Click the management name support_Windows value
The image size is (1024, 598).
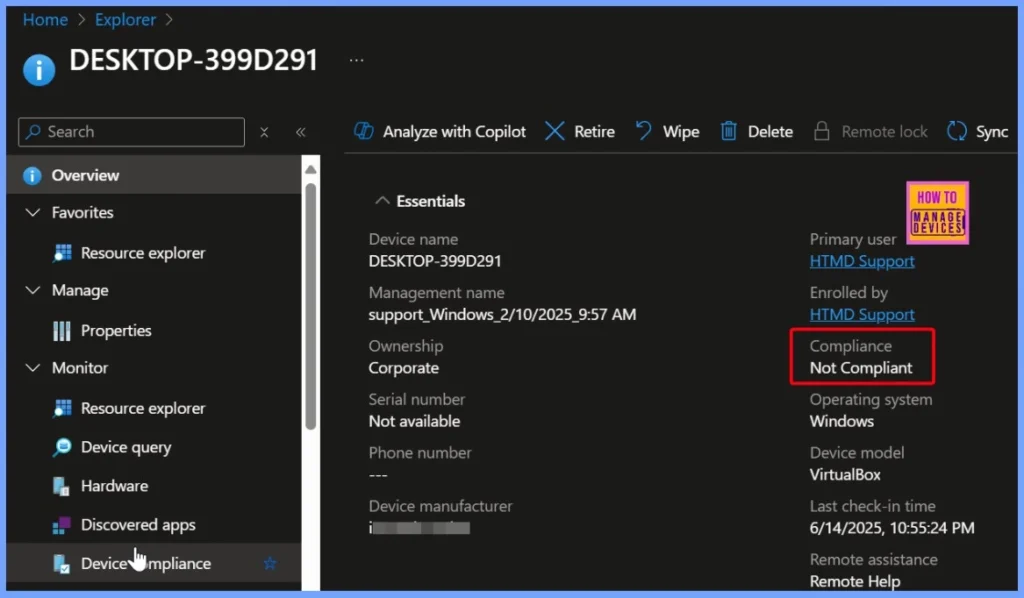click(x=502, y=315)
